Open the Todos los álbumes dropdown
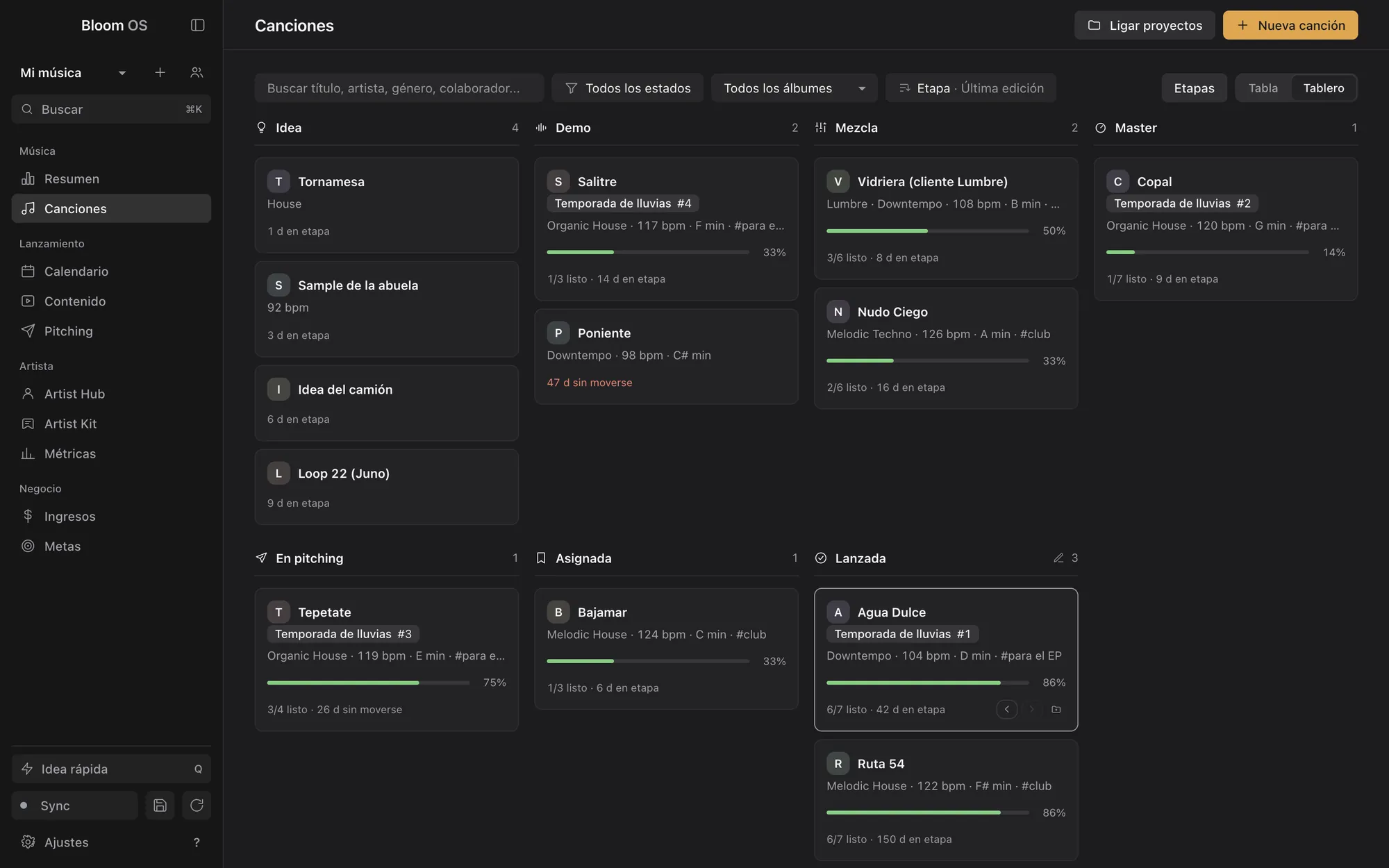This screenshot has height=868, width=1389. [x=794, y=88]
